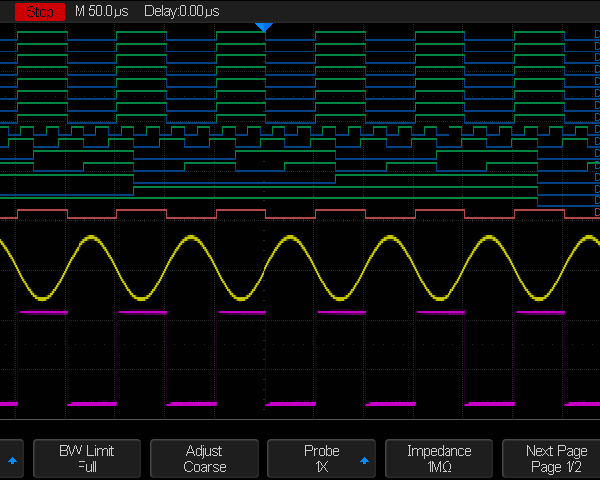Toggle the BW Limit Full setting
Viewport: 600px width, 480px height.
tap(87, 459)
